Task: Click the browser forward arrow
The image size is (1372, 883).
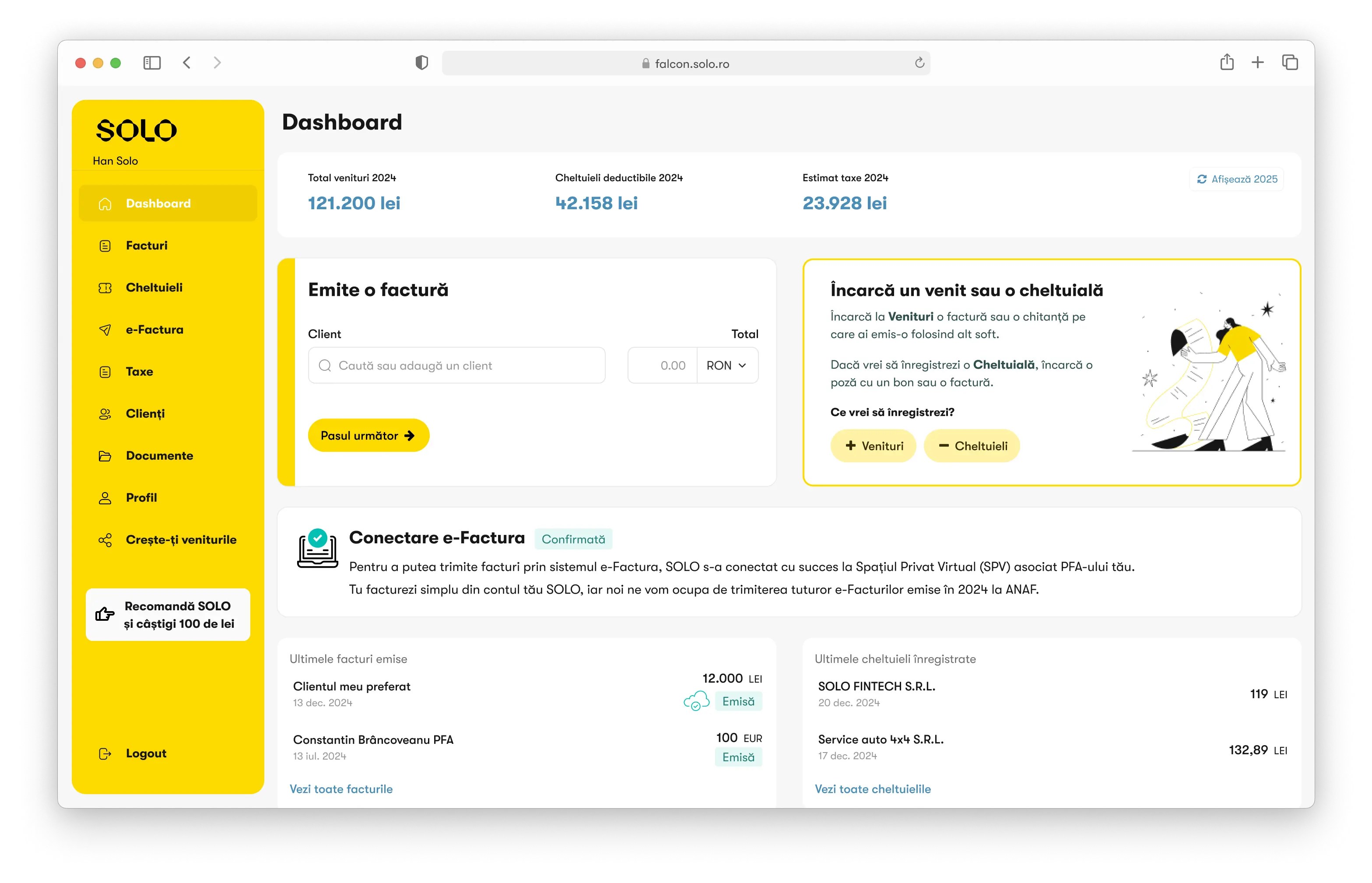Action: pos(217,63)
